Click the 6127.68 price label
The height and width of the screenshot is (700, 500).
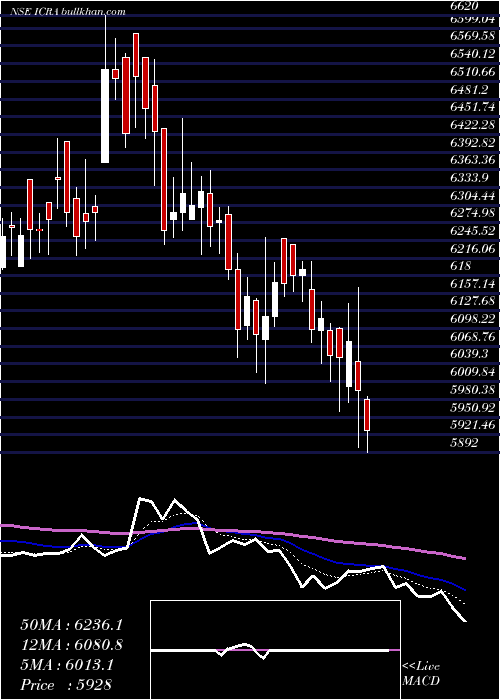coord(473,301)
